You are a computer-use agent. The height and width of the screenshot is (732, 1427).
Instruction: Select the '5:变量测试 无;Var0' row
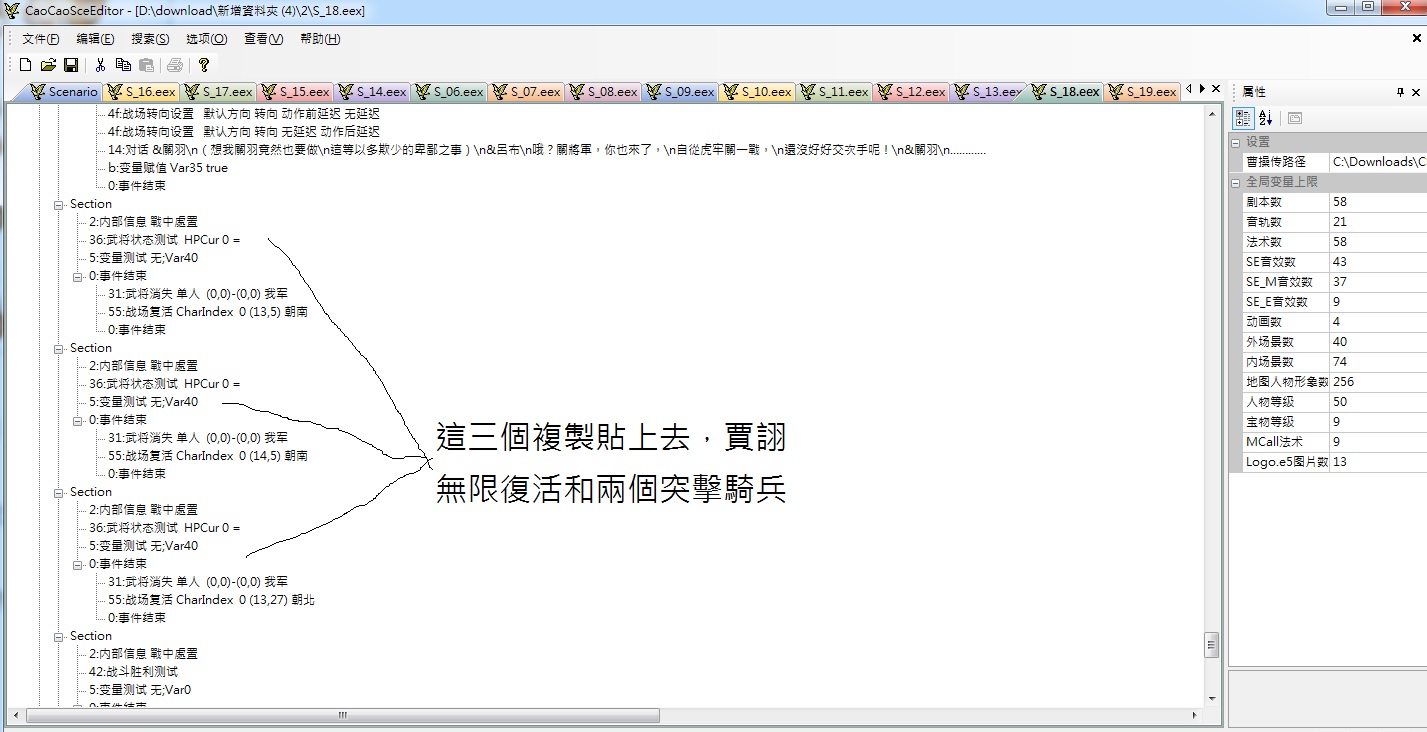coord(139,690)
